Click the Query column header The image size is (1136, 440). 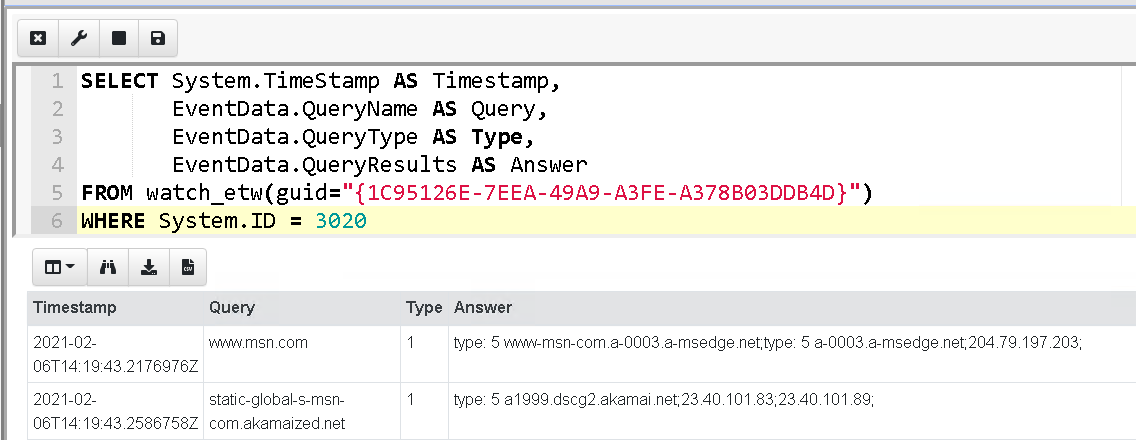232,308
